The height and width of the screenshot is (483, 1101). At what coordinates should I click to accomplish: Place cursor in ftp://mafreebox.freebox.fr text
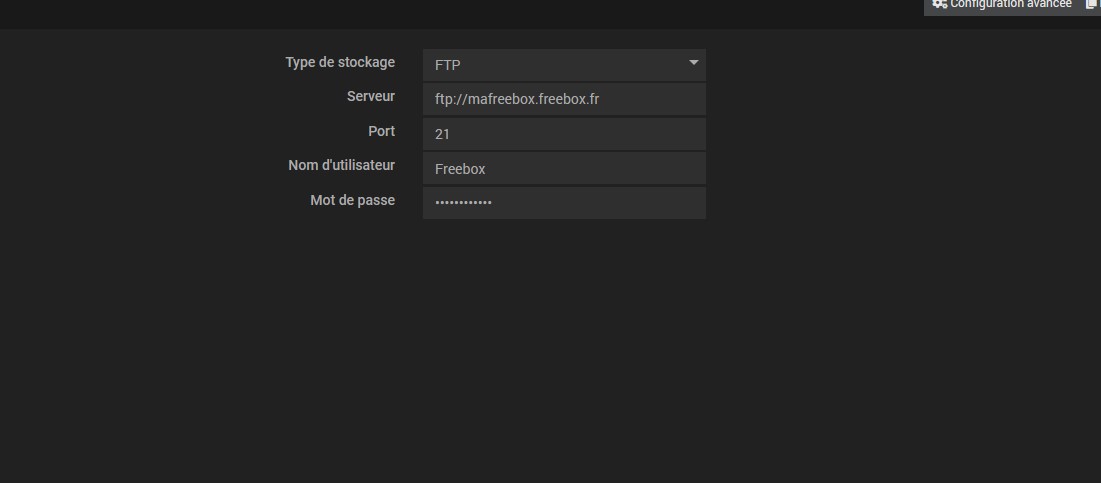pos(517,99)
